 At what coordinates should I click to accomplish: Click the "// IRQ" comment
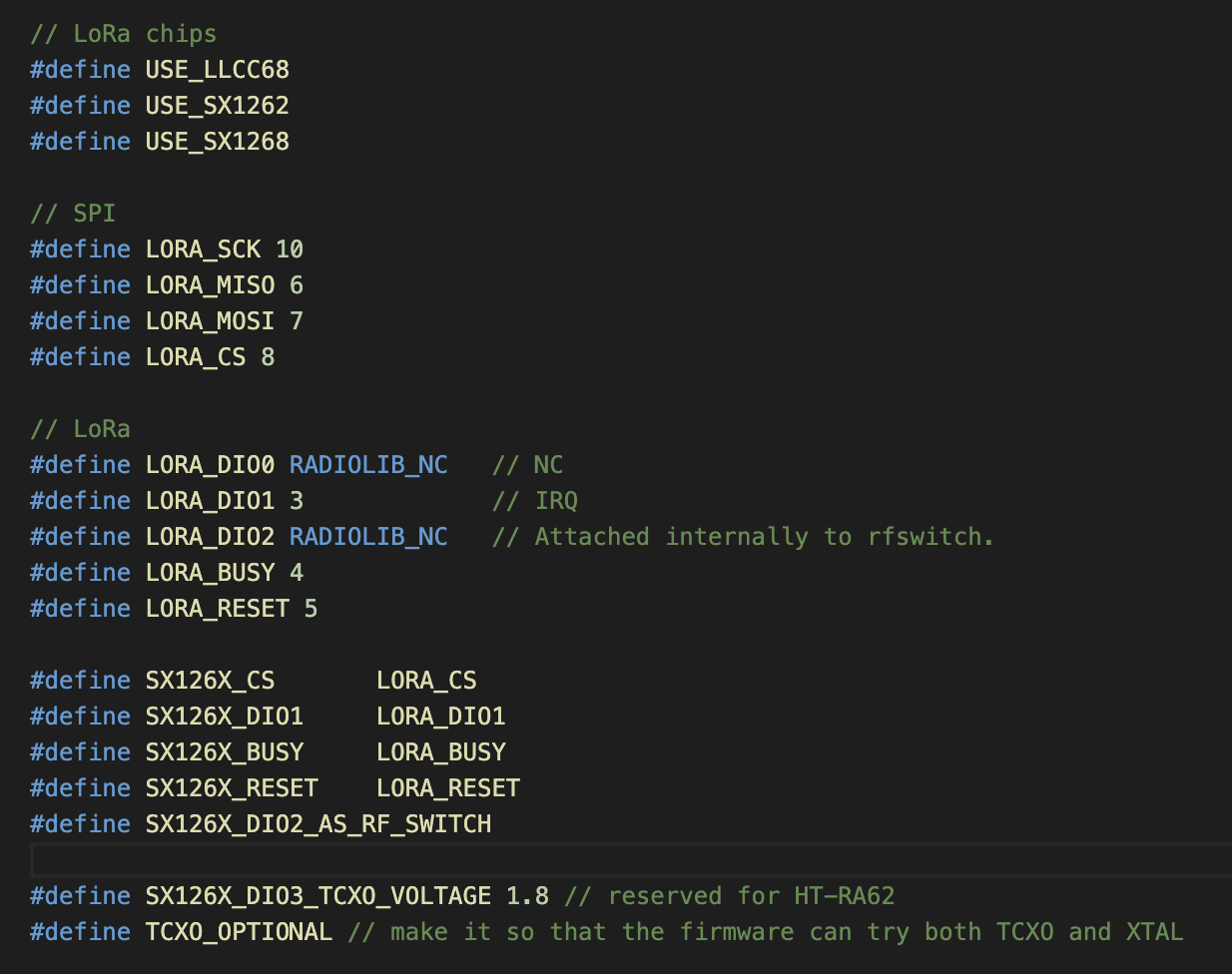point(535,501)
